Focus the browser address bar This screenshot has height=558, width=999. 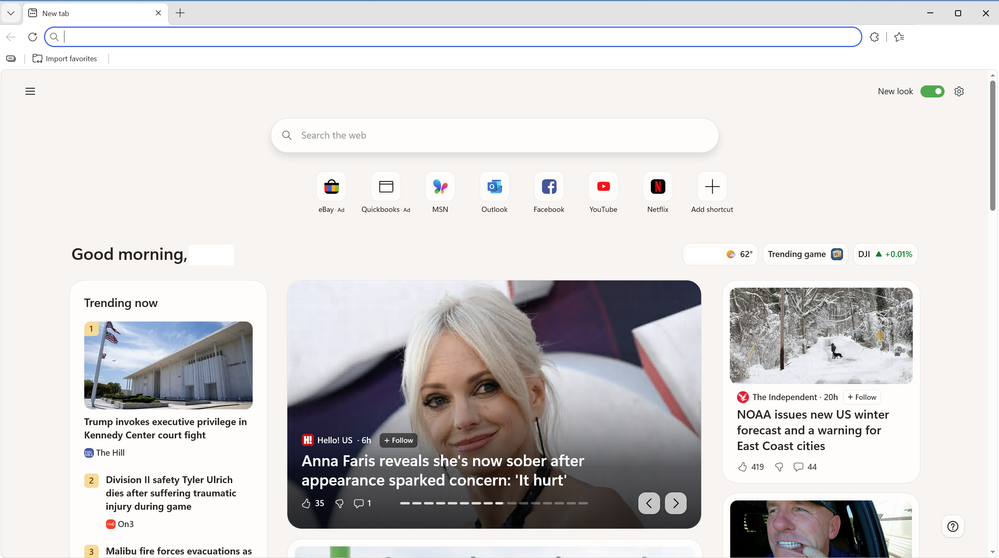pyautogui.click(x=453, y=37)
